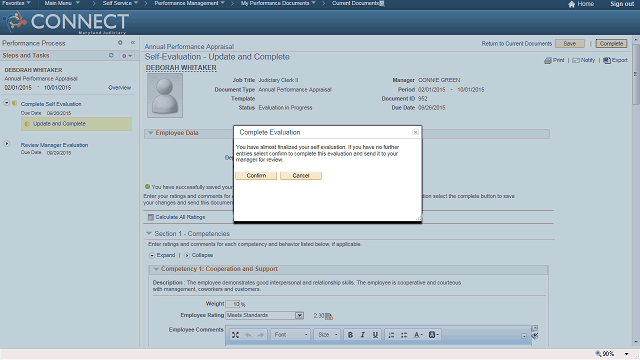
Task: Click the Collapse all link
Action: point(202,255)
